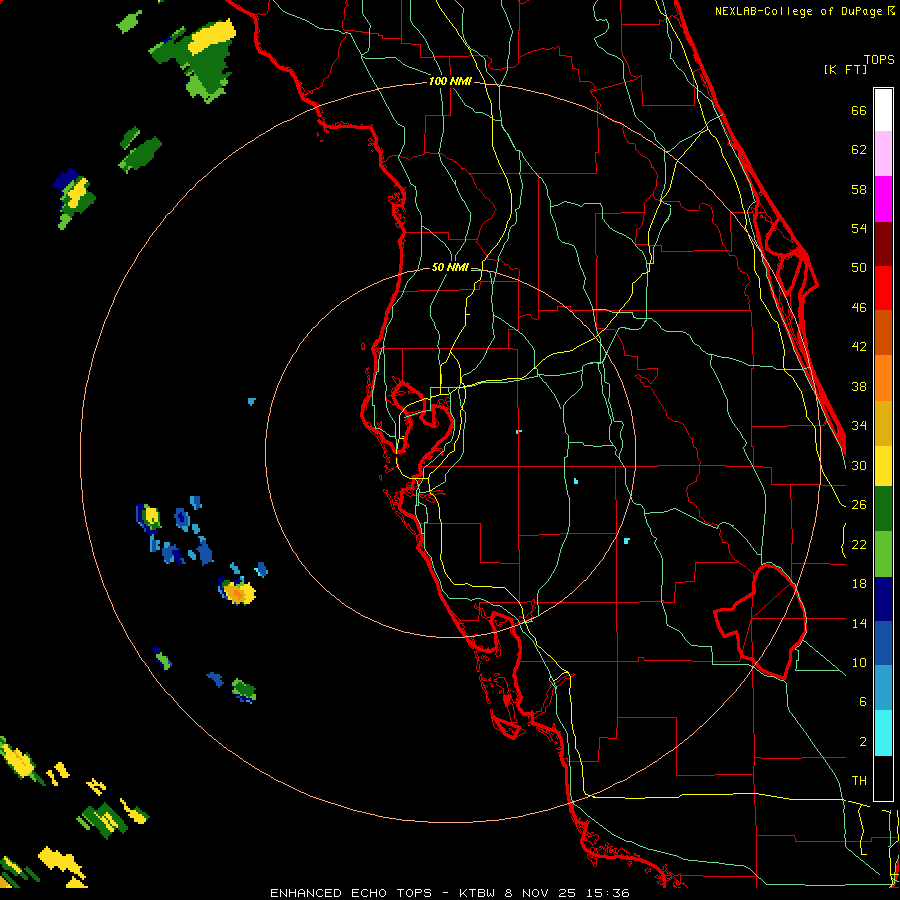Click the 'KTBW' radar site identifier
900x900 pixels.
[479, 893]
